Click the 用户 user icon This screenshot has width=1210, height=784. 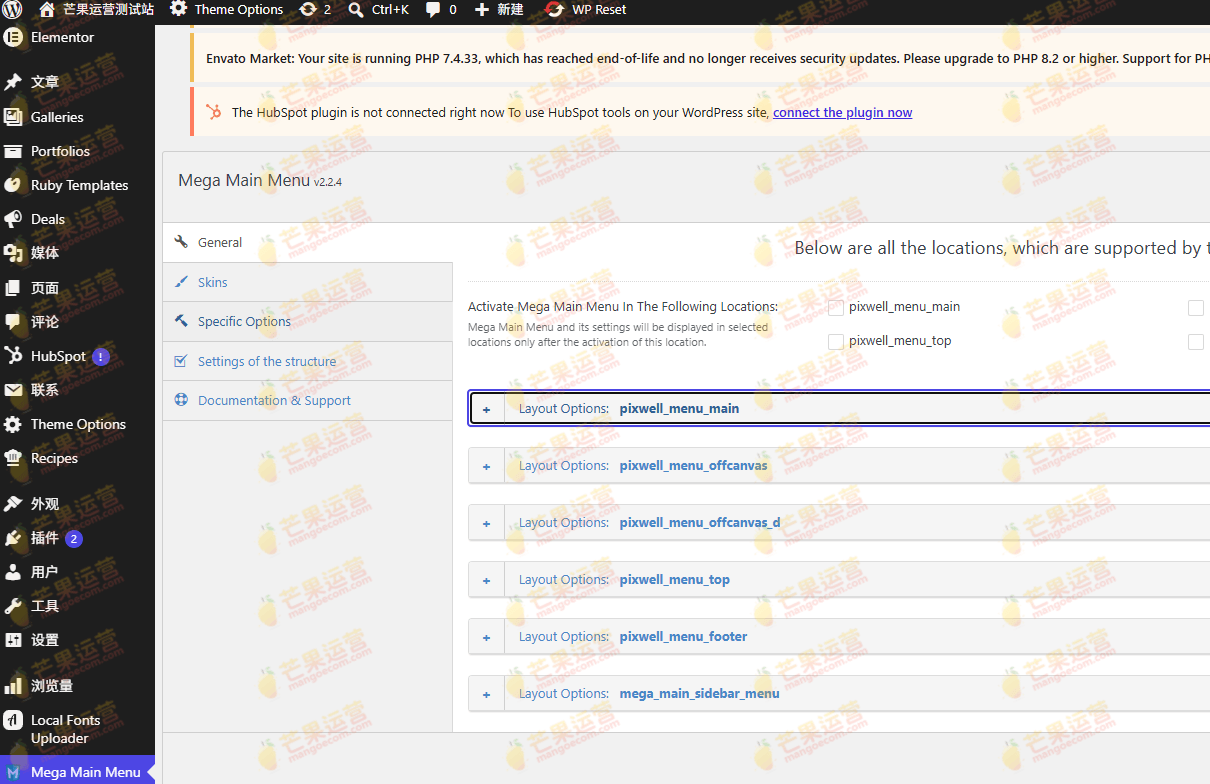(x=13, y=572)
